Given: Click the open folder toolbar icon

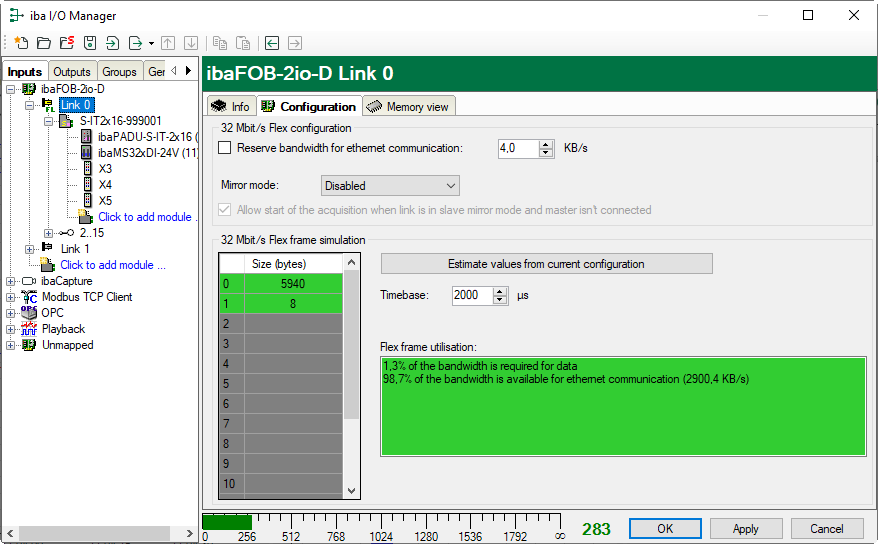Looking at the screenshot, I should click(44, 43).
